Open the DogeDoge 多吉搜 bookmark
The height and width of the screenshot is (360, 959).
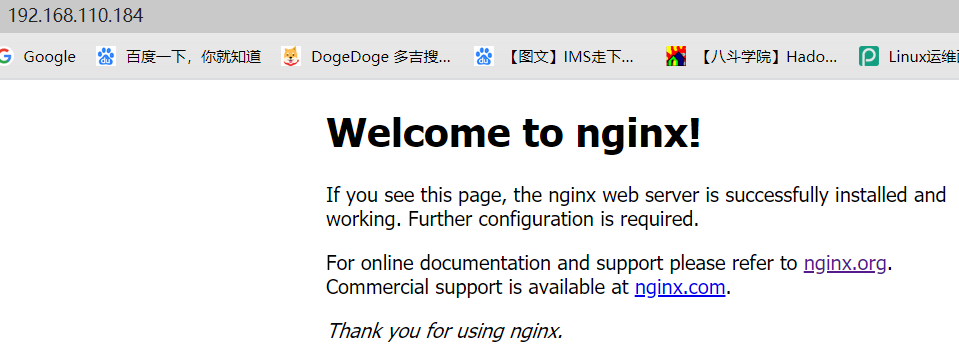point(366,57)
